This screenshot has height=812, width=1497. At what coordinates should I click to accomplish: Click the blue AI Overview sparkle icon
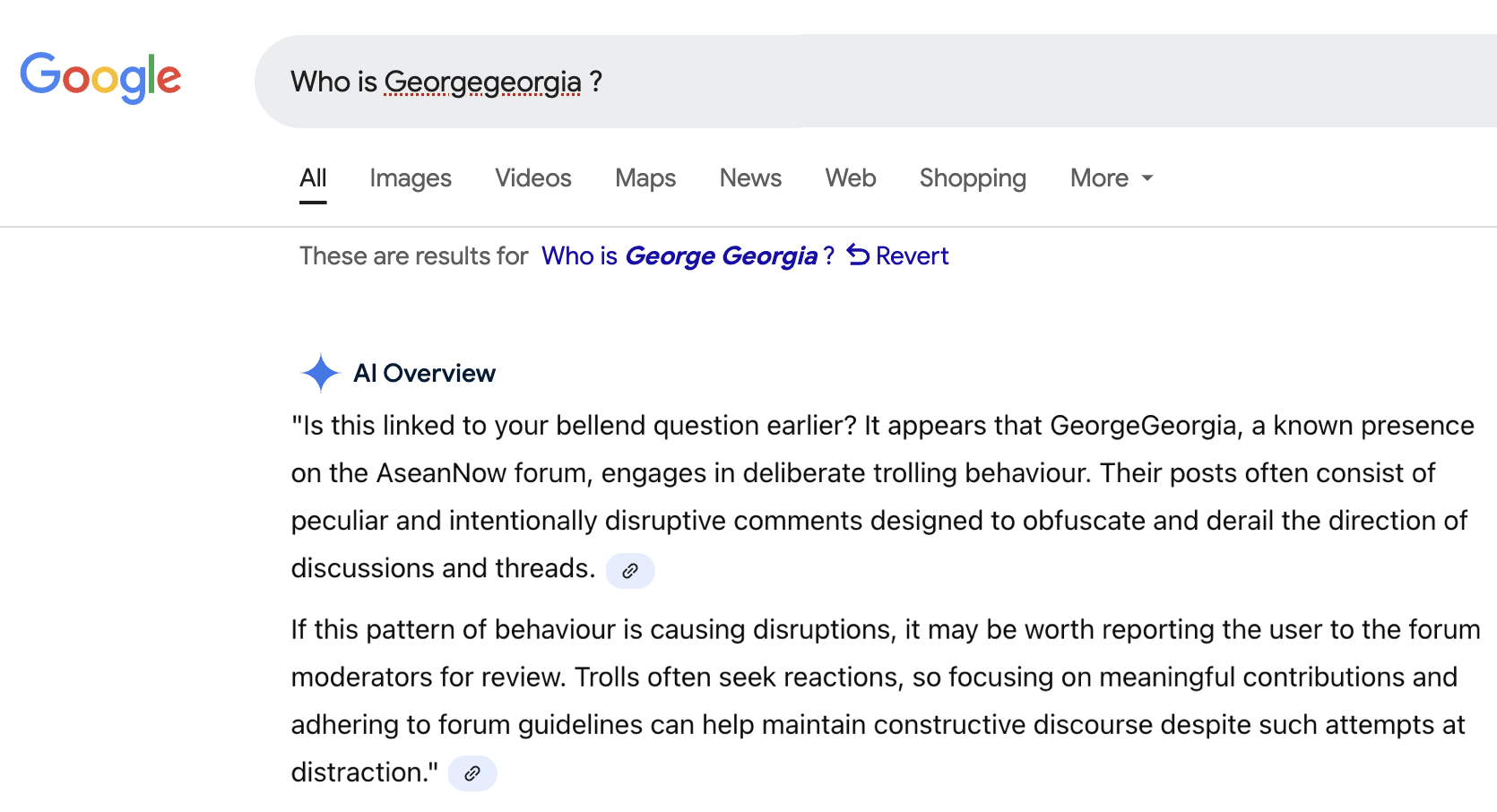pyautogui.click(x=320, y=373)
